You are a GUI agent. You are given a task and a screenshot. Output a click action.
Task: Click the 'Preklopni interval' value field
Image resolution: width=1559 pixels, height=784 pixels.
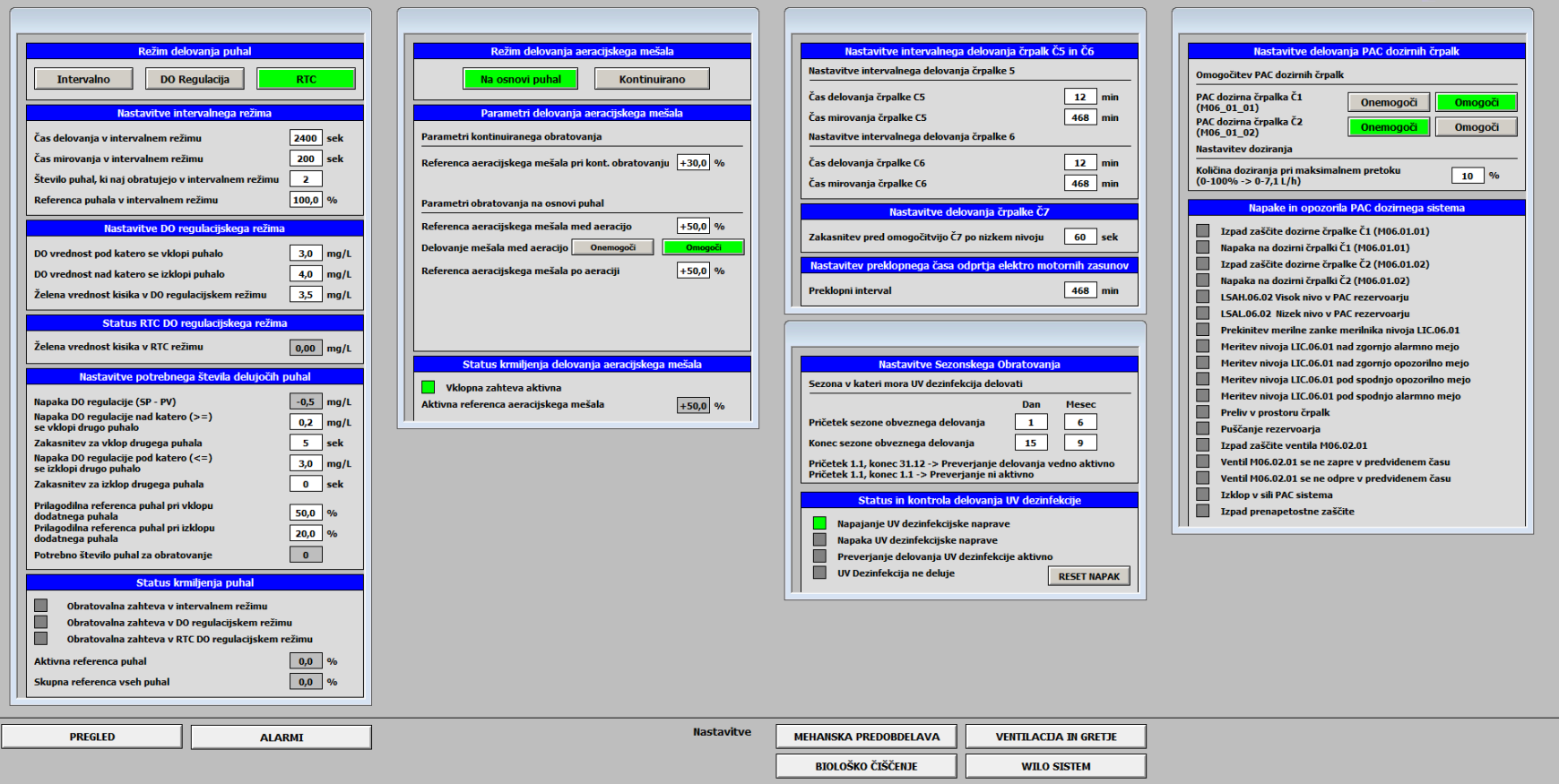tap(1080, 290)
